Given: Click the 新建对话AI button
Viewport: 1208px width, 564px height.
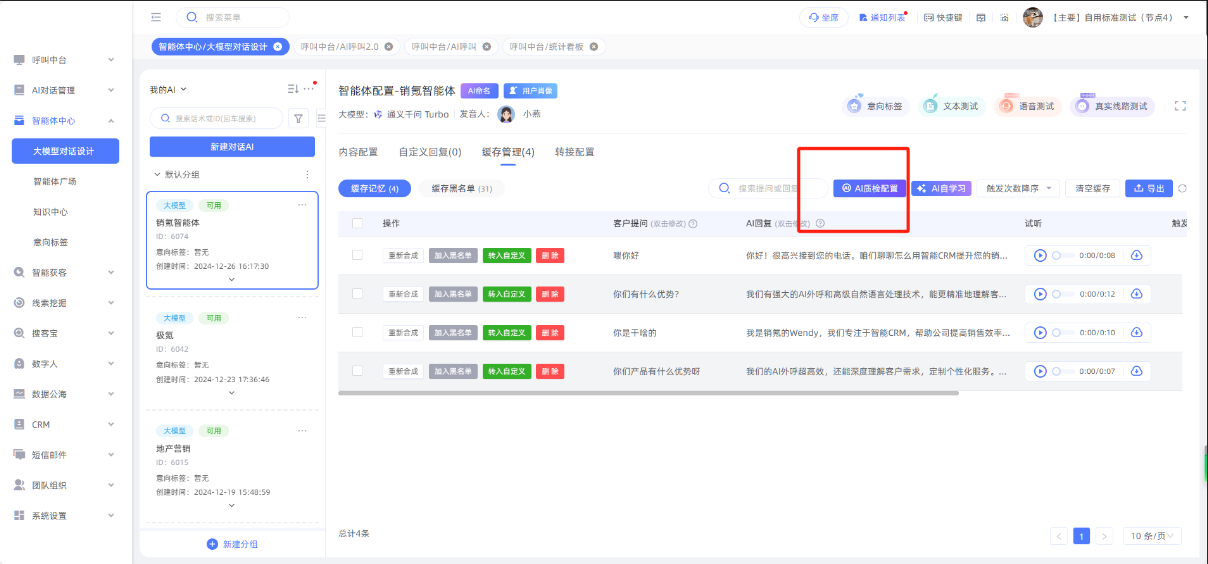Looking at the screenshot, I should click(x=232, y=147).
